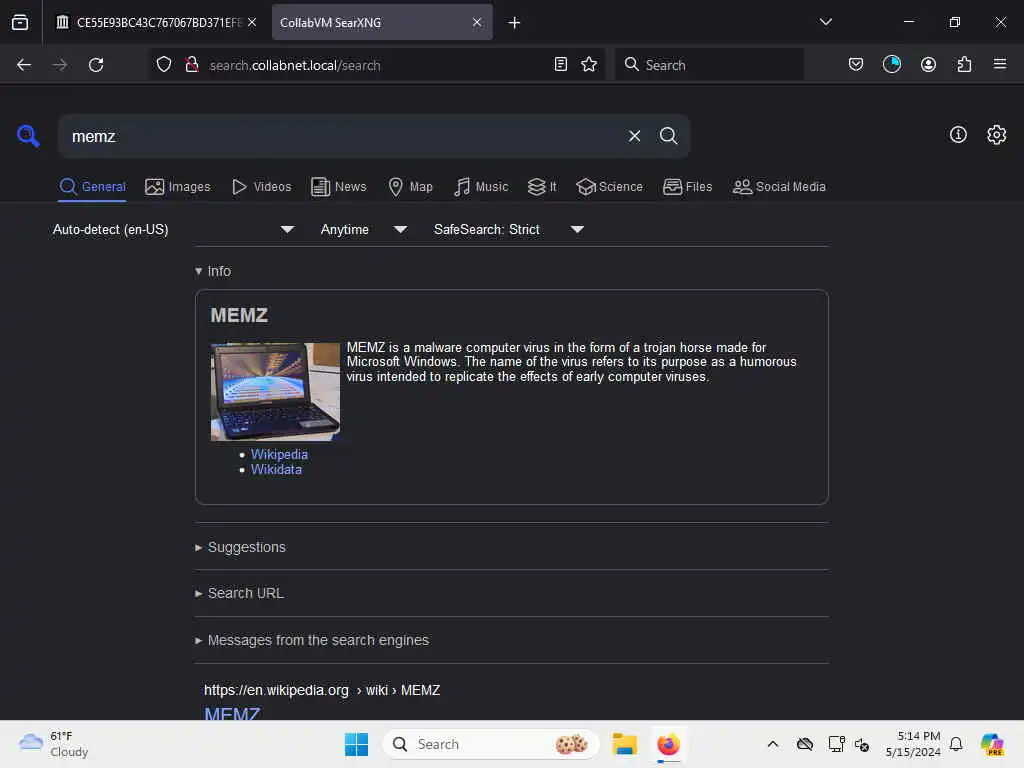Open the MEMZ Wikipedia result title
Viewport: 1024px width, 768px height.
232,713
